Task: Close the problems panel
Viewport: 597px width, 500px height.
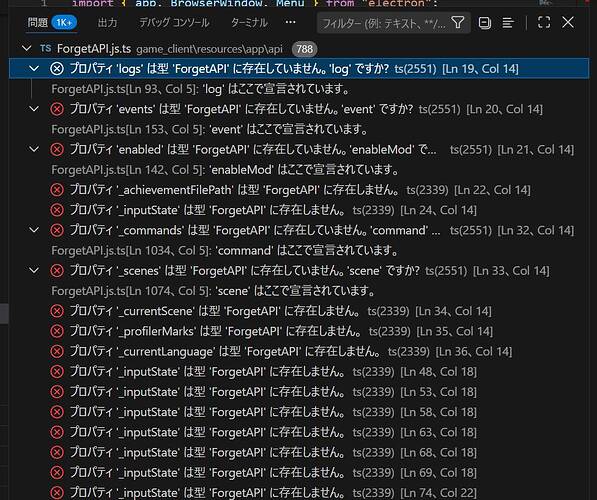Action: coord(568,22)
